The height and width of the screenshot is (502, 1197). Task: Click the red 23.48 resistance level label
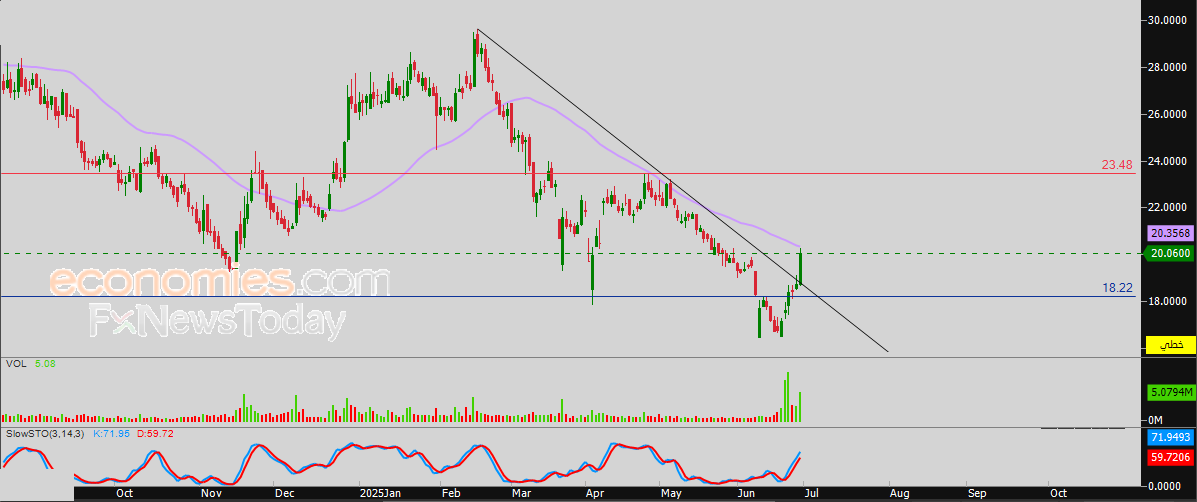click(x=1117, y=164)
